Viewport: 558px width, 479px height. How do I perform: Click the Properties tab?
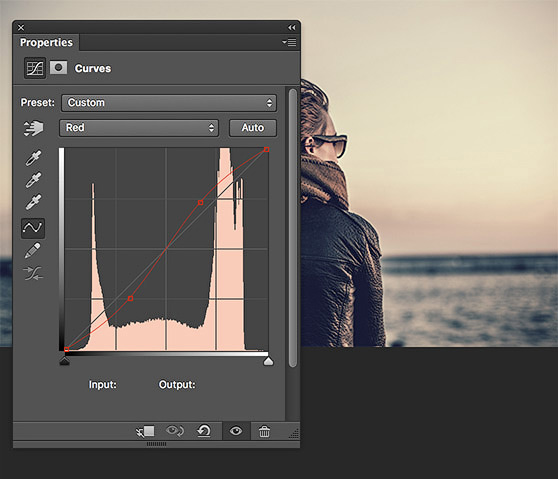point(46,42)
